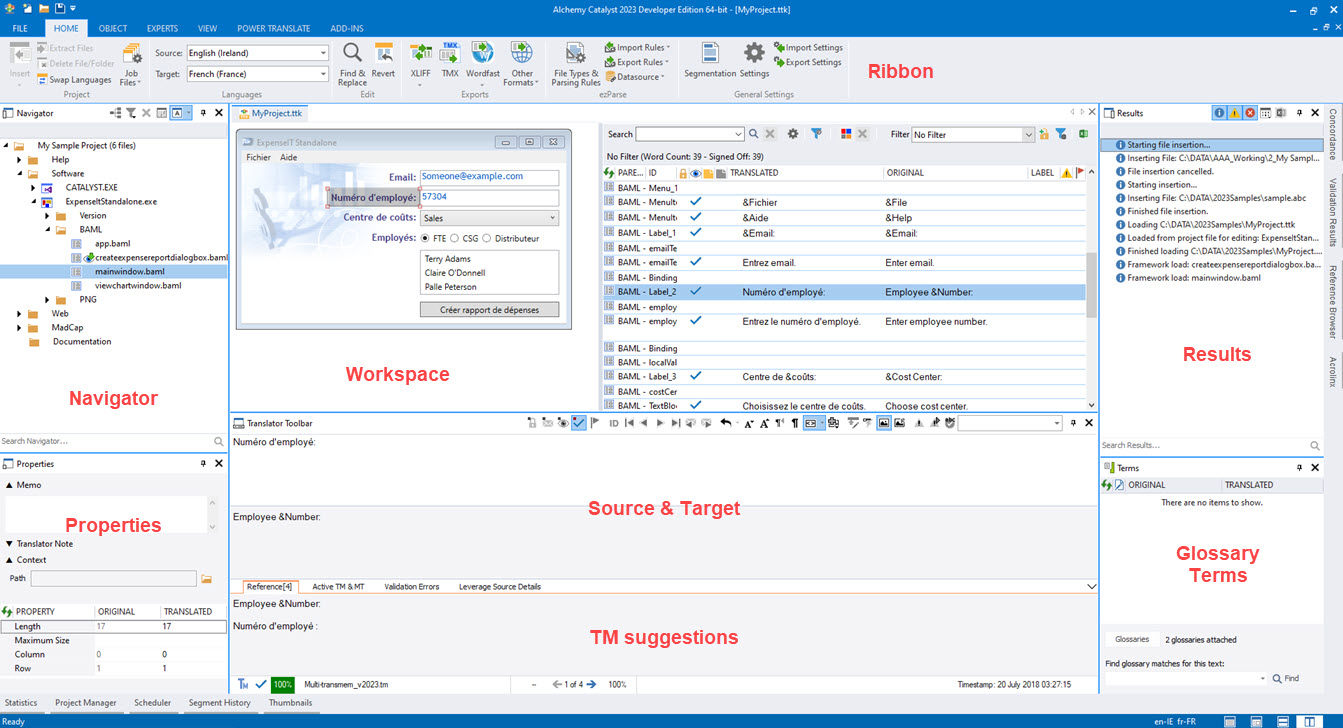Toggle the information filter in Results panel
Image resolution: width=1343 pixels, height=728 pixels.
1219,113
